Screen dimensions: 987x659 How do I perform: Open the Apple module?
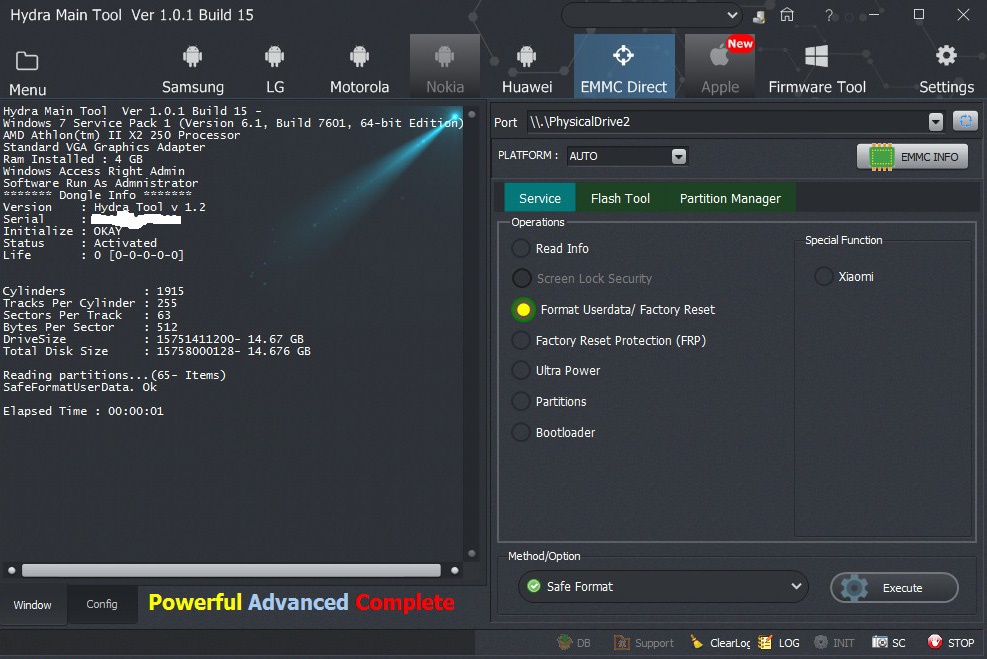pyautogui.click(x=720, y=66)
